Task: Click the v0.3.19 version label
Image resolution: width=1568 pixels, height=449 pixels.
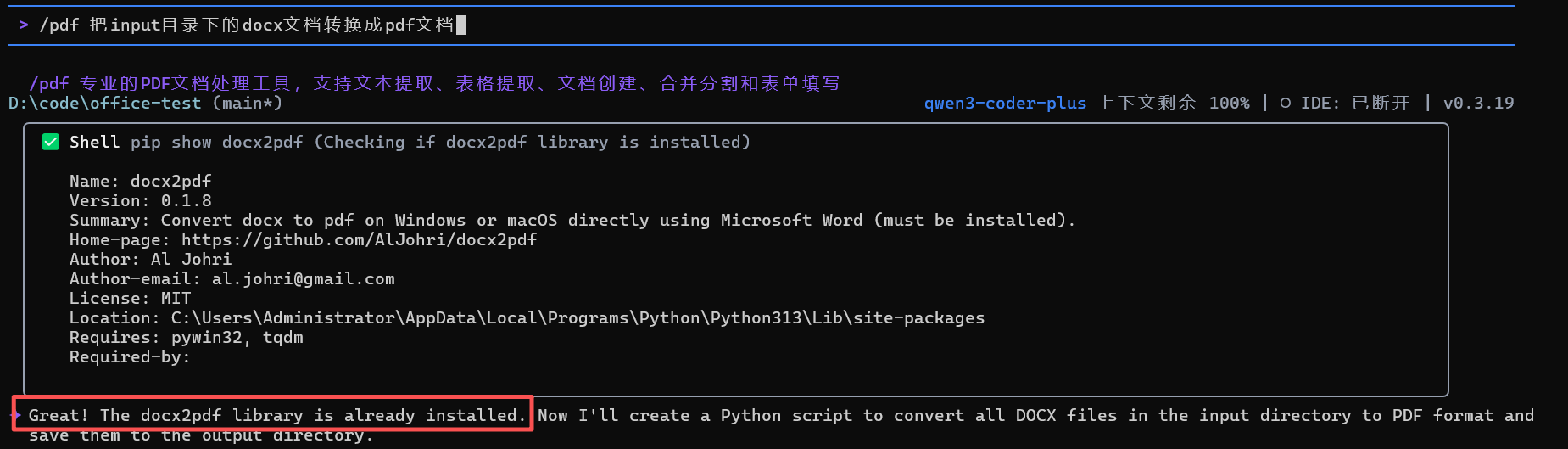Action: (1478, 103)
